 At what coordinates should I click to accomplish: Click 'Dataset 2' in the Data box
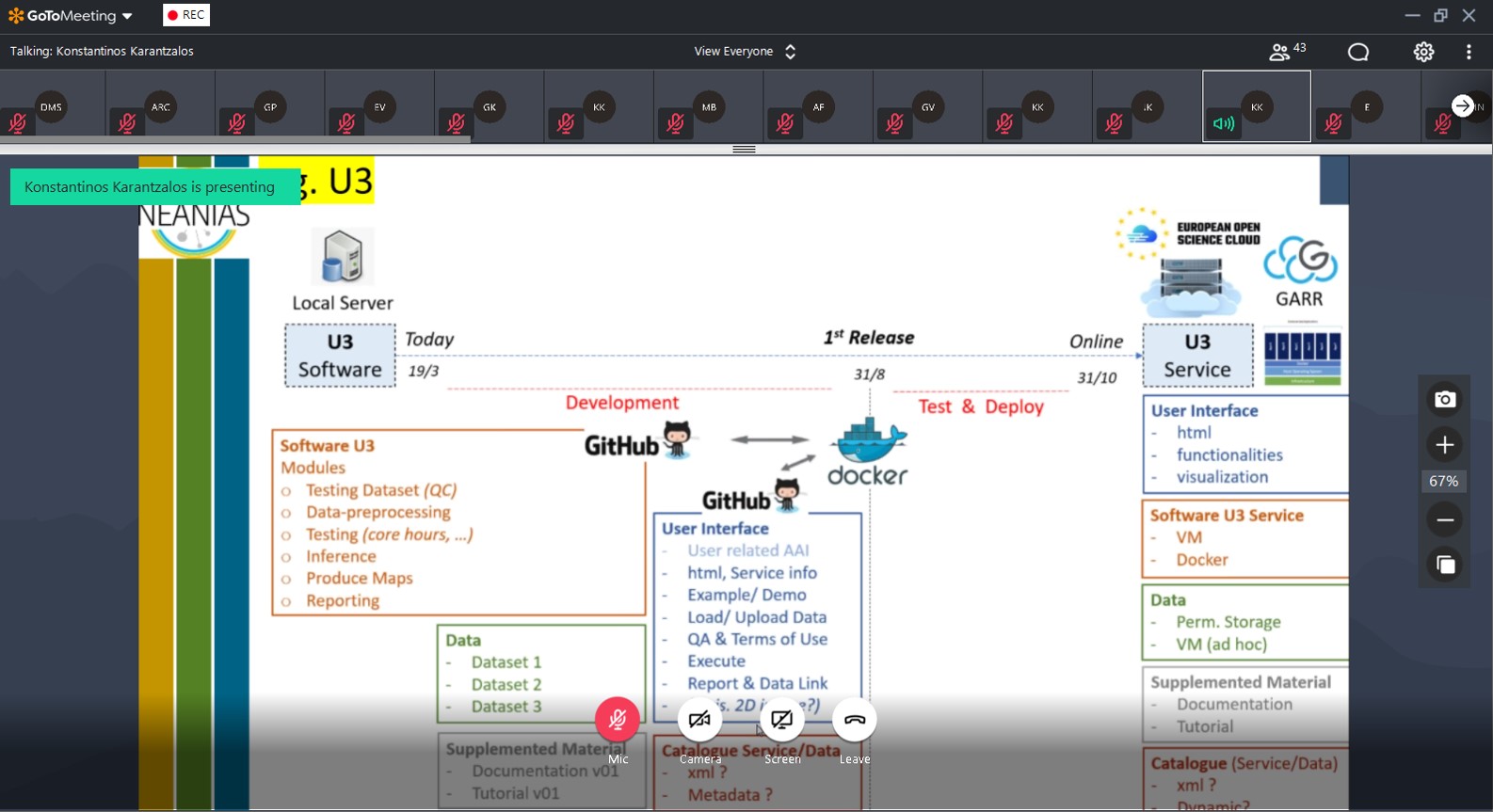click(x=506, y=684)
